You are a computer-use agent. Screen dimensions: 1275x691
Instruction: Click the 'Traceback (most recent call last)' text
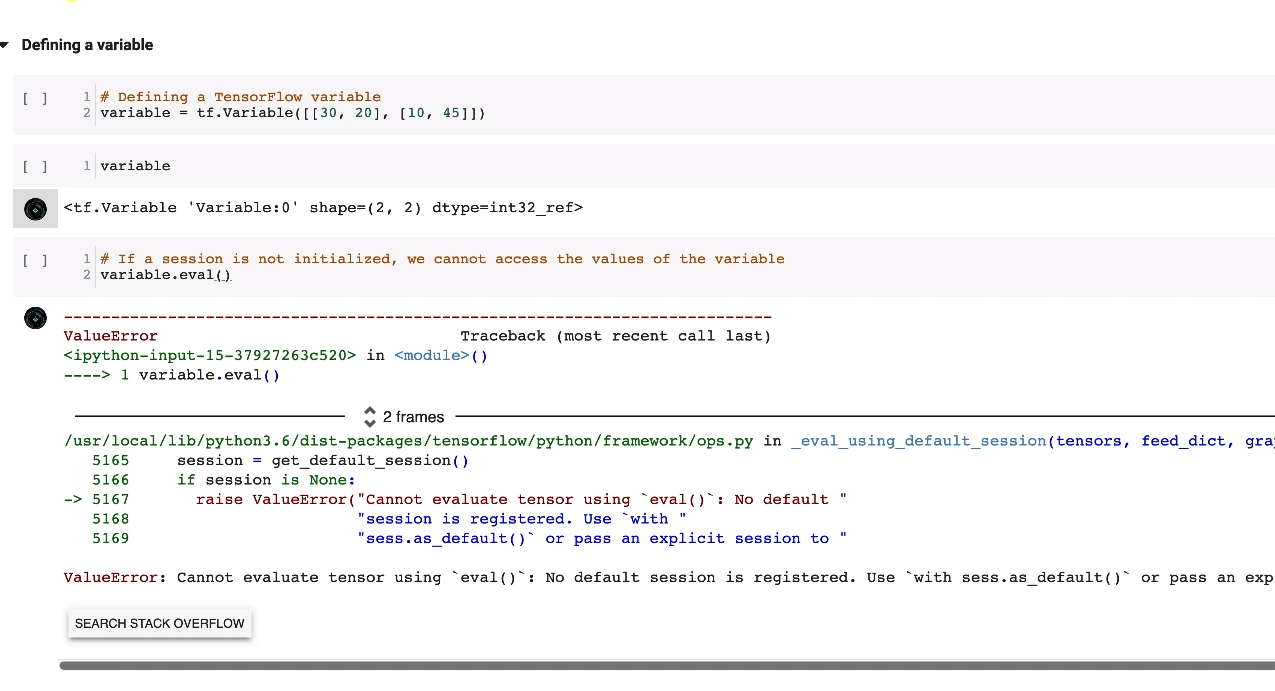pyautogui.click(x=615, y=336)
